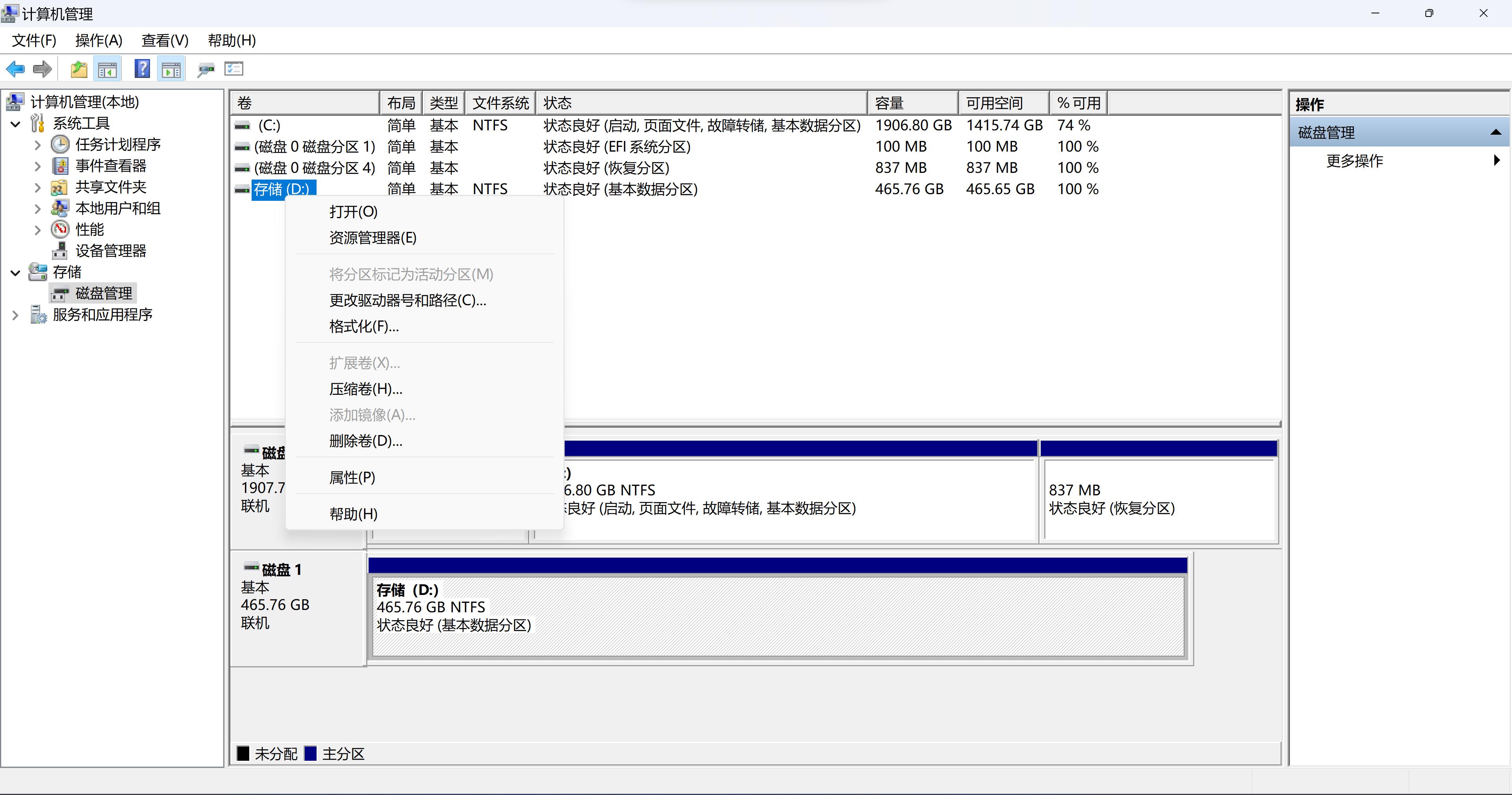
Task: Click the Up One Level folder icon
Action: pos(79,69)
